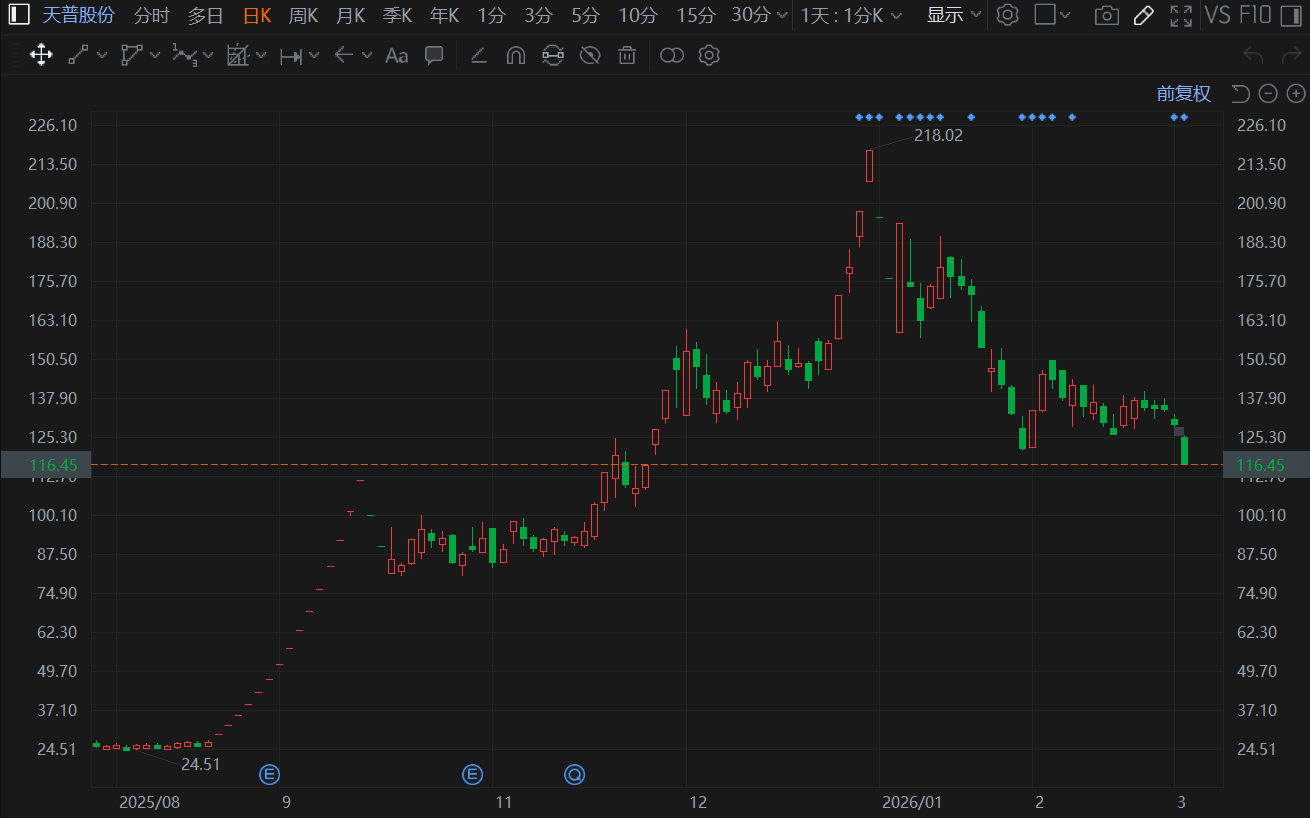The height and width of the screenshot is (818, 1310).
Task: Select the comment bubble annotation tool
Action: click(x=434, y=55)
